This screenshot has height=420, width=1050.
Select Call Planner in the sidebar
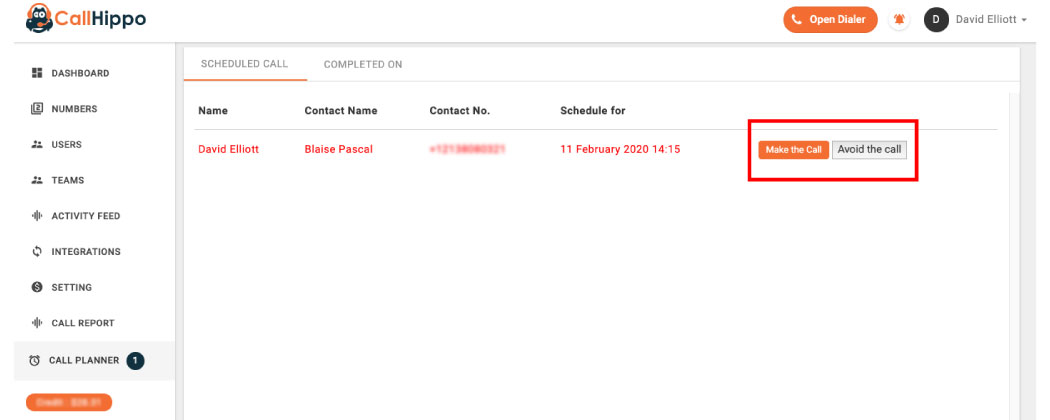pos(94,360)
